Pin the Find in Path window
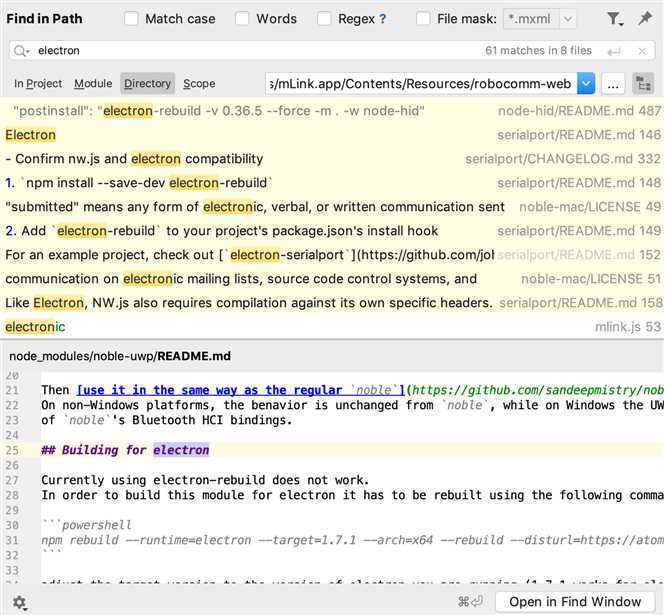Viewport: 664px width, 615px height. [x=645, y=18]
